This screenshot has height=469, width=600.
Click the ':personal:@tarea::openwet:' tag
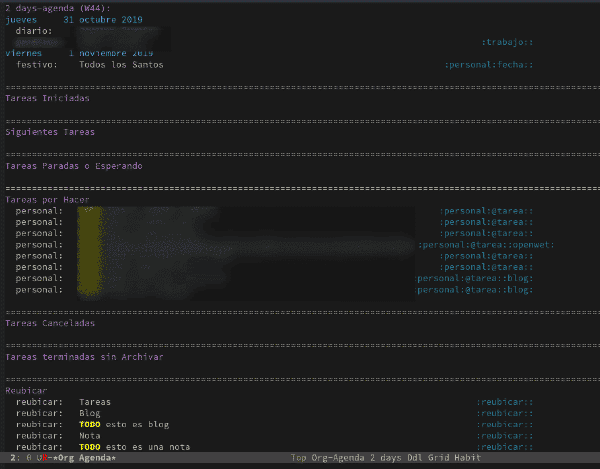(486, 245)
